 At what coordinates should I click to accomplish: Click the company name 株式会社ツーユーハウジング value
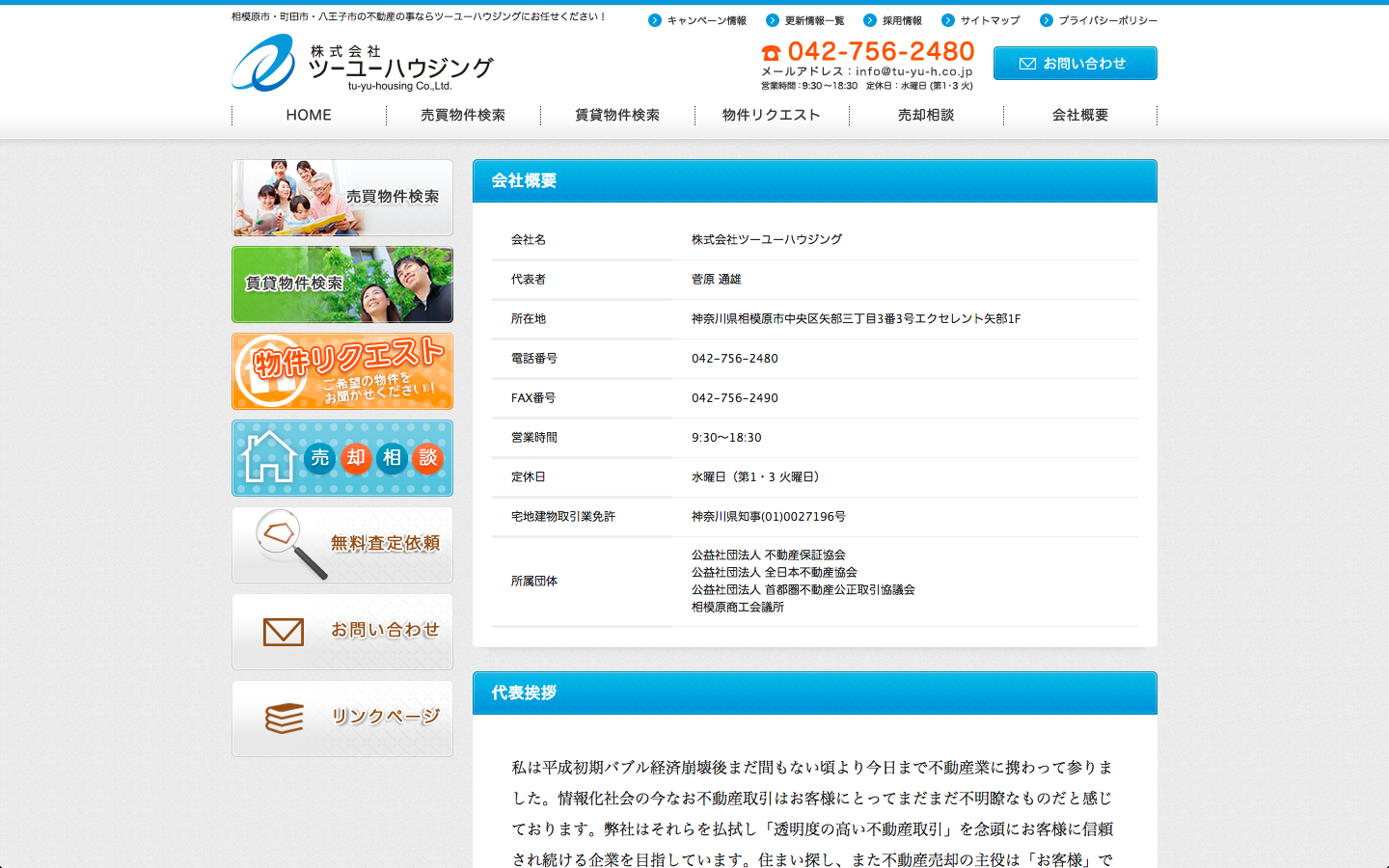(x=767, y=239)
